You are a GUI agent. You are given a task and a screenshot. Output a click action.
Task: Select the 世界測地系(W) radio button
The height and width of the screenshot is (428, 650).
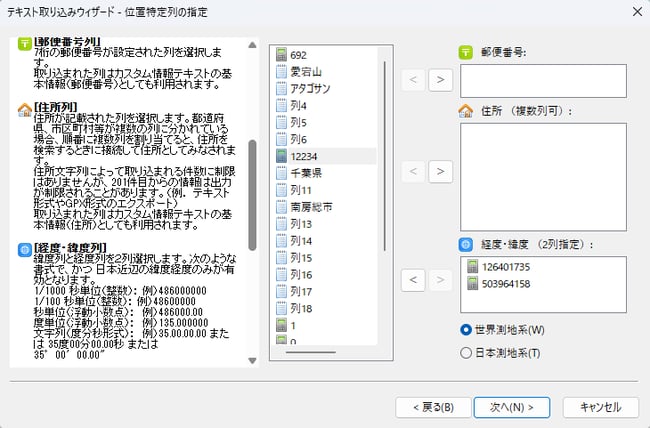[x=466, y=330]
